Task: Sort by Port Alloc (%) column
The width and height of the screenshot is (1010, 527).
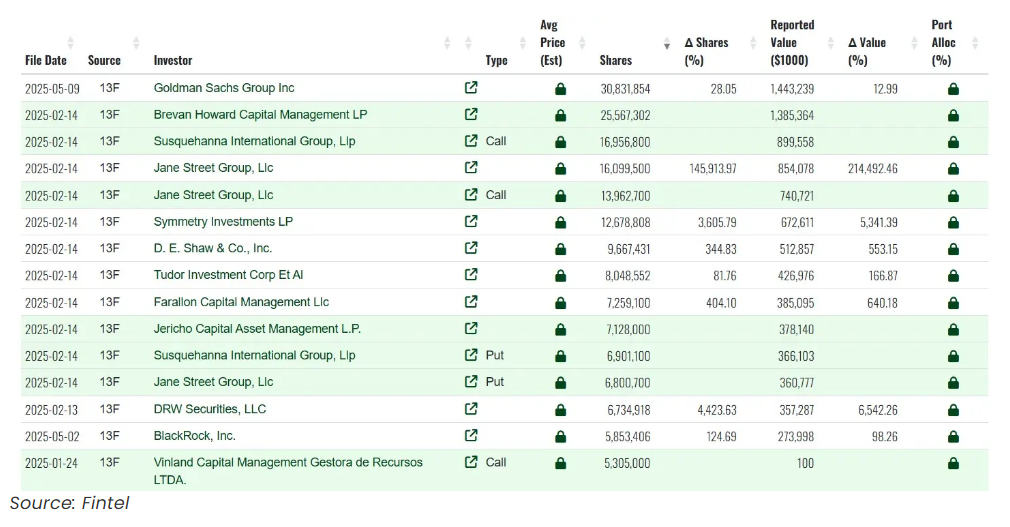Action: (975, 43)
